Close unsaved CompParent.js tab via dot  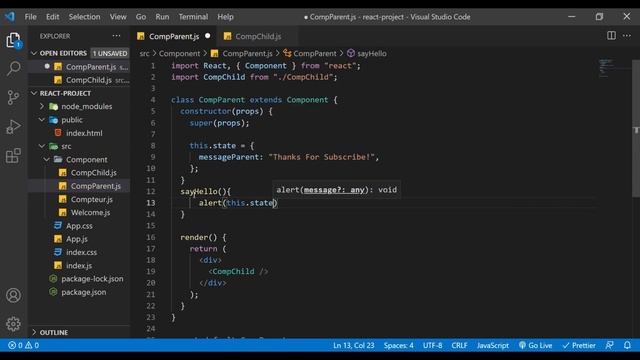tap(208, 36)
